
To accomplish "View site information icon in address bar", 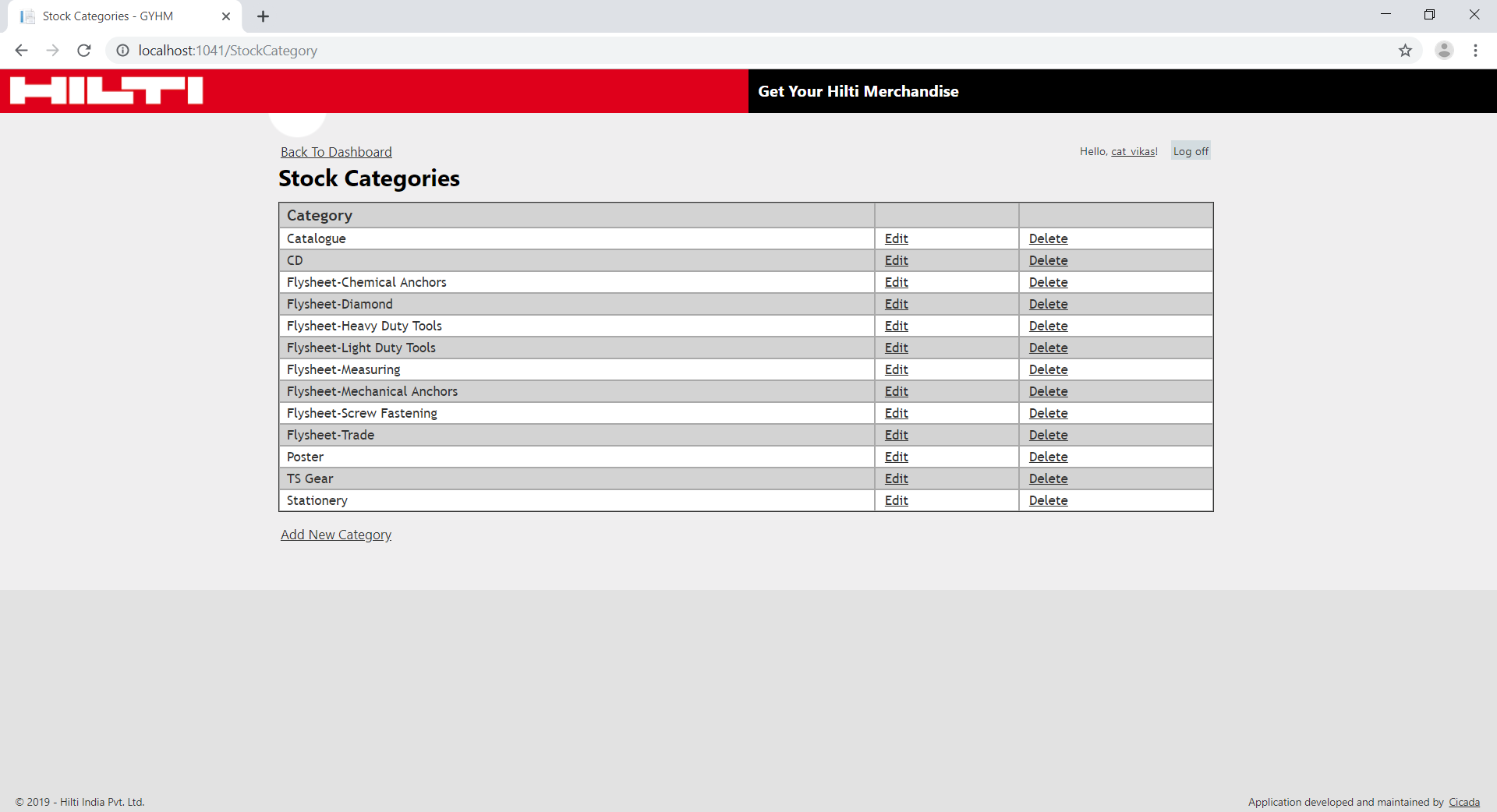I will pyautogui.click(x=122, y=51).
